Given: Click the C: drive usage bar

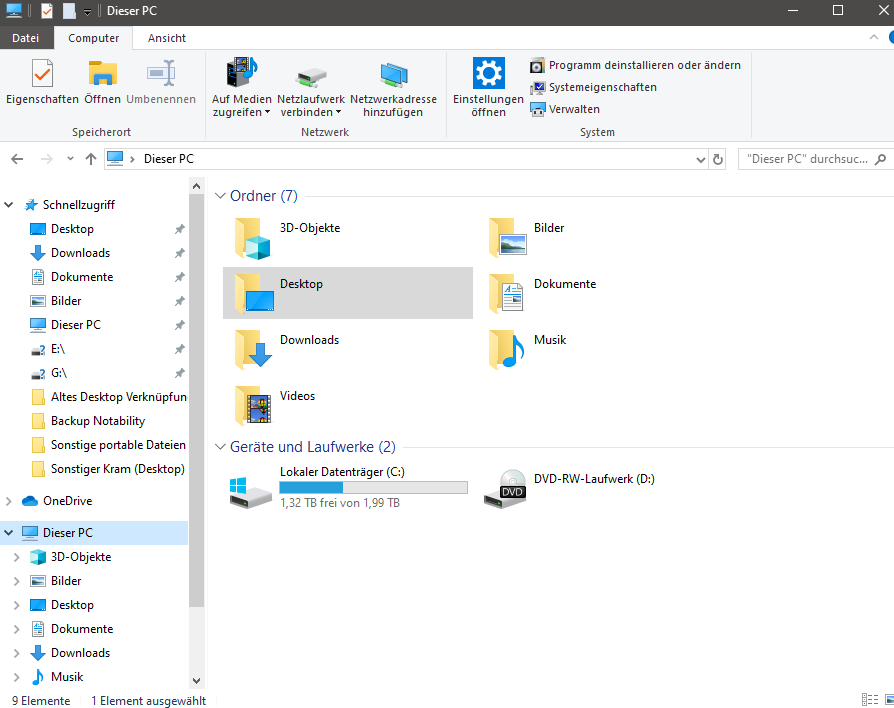Looking at the screenshot, I should [x=373, y=487].
